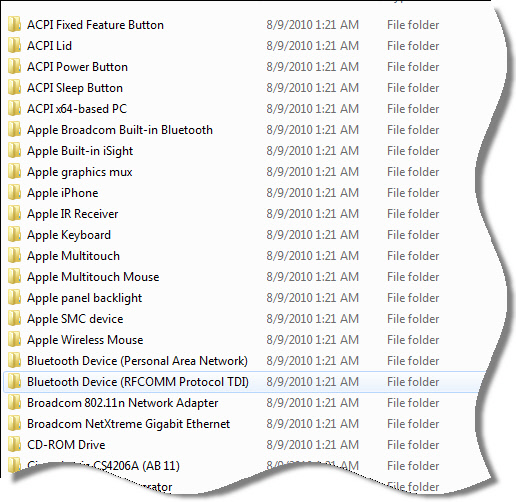Select the folder icon for ACPI Power Button

[x=14, y=67]
